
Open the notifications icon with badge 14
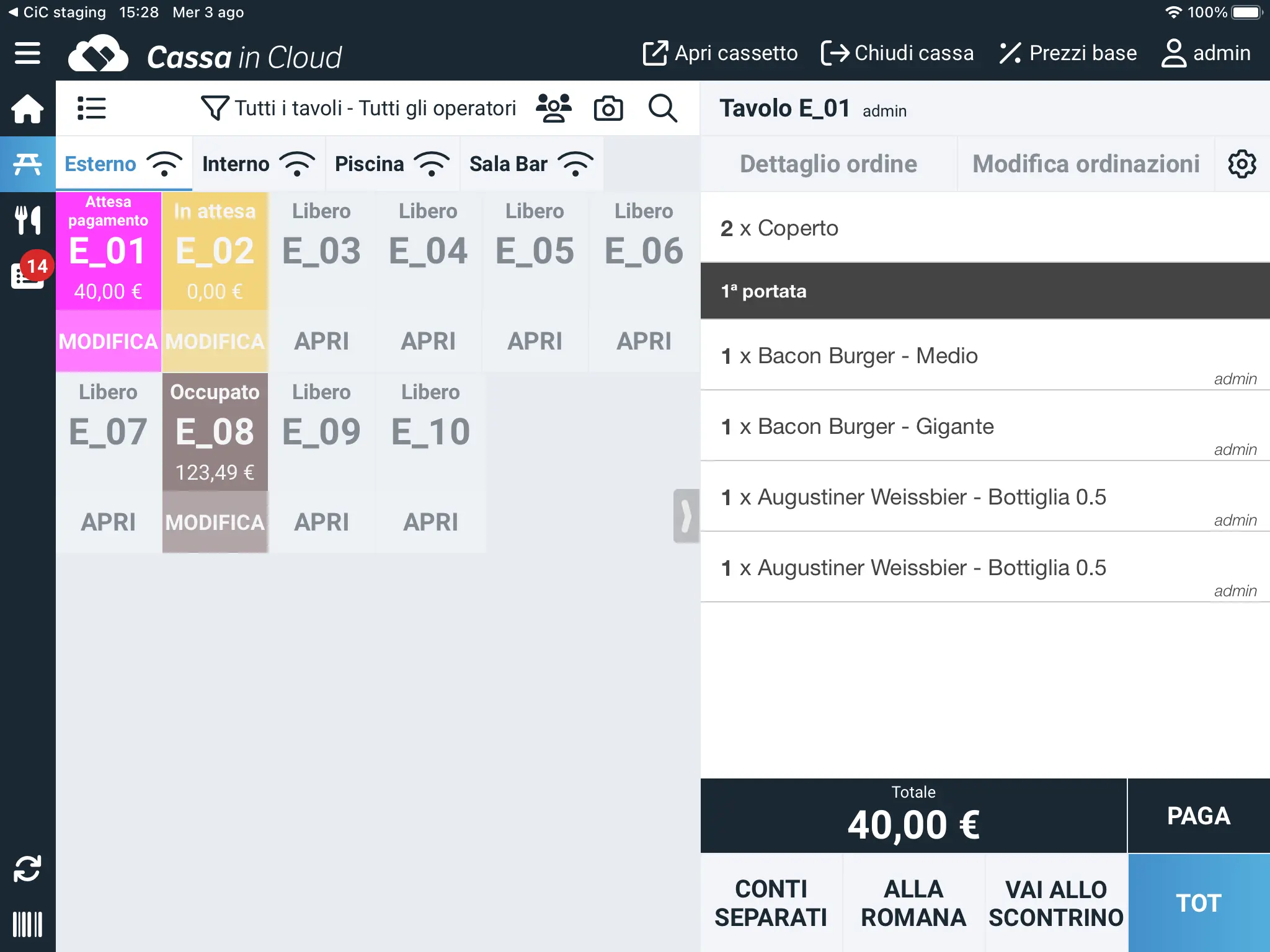click(29, 270)
